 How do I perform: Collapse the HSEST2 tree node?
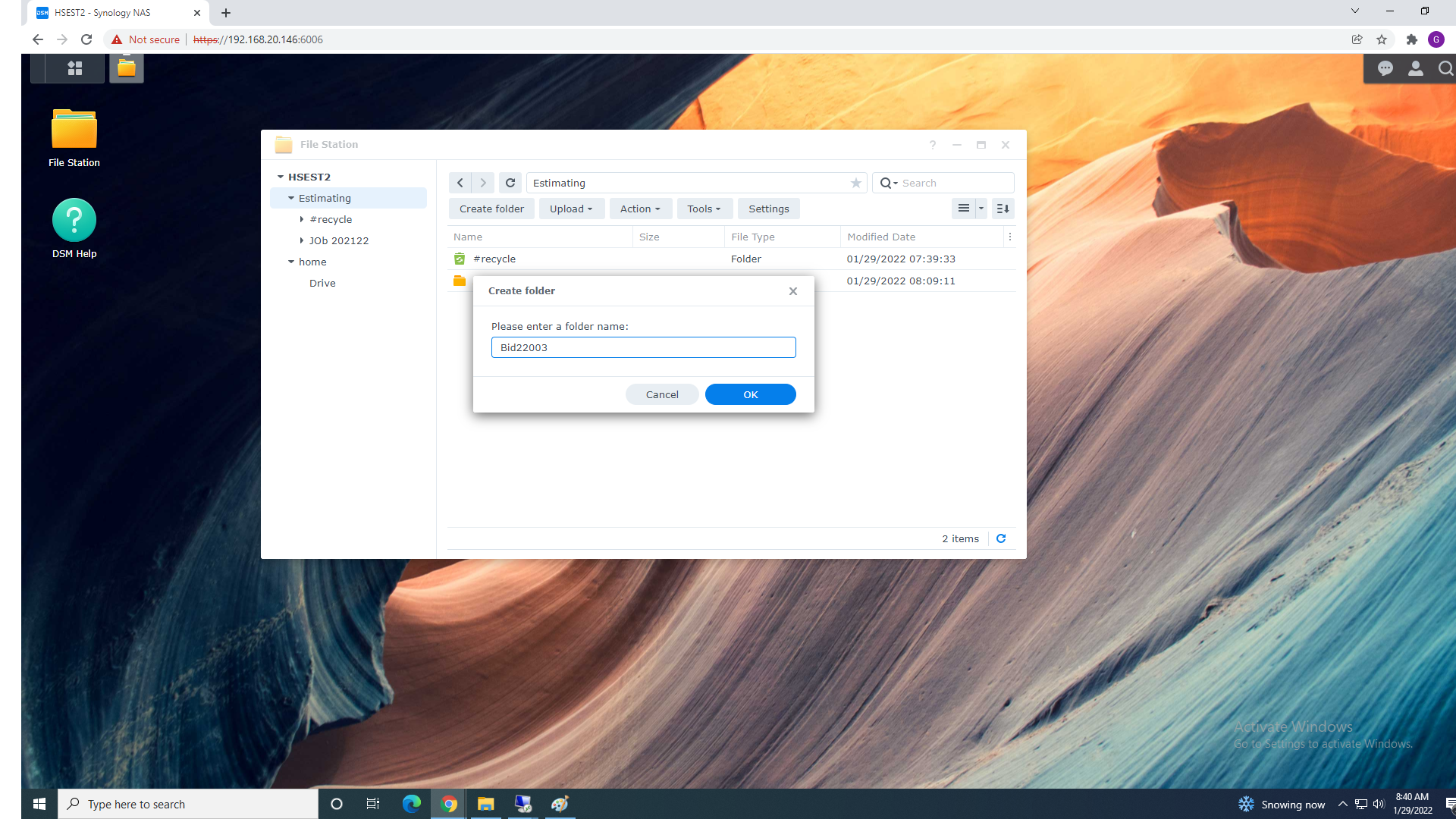click(x=281, y=177)
